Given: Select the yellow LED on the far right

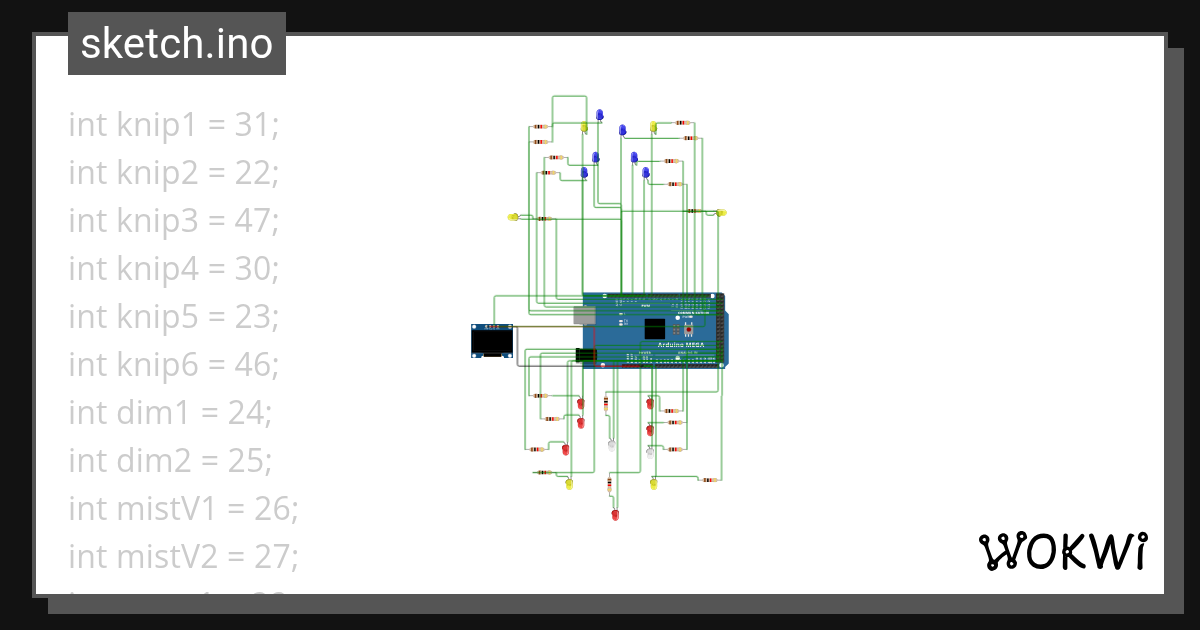Looking at the screenshot, I should tap(721, 212).
